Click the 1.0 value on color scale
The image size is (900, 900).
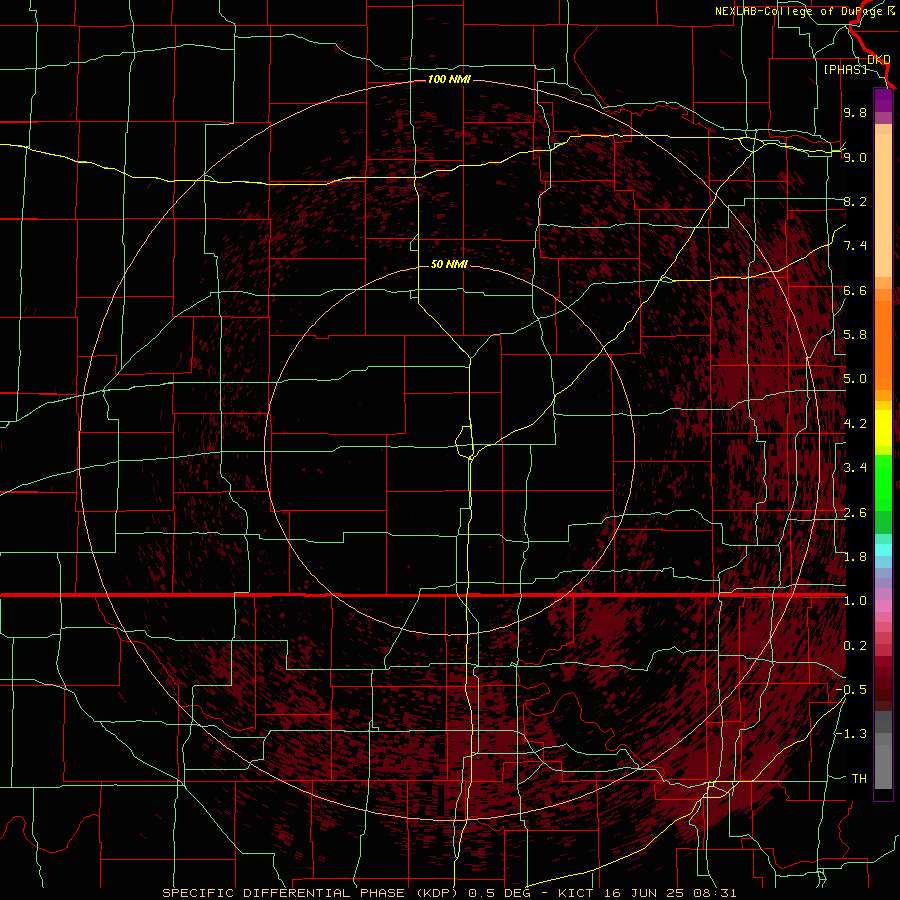855,601
